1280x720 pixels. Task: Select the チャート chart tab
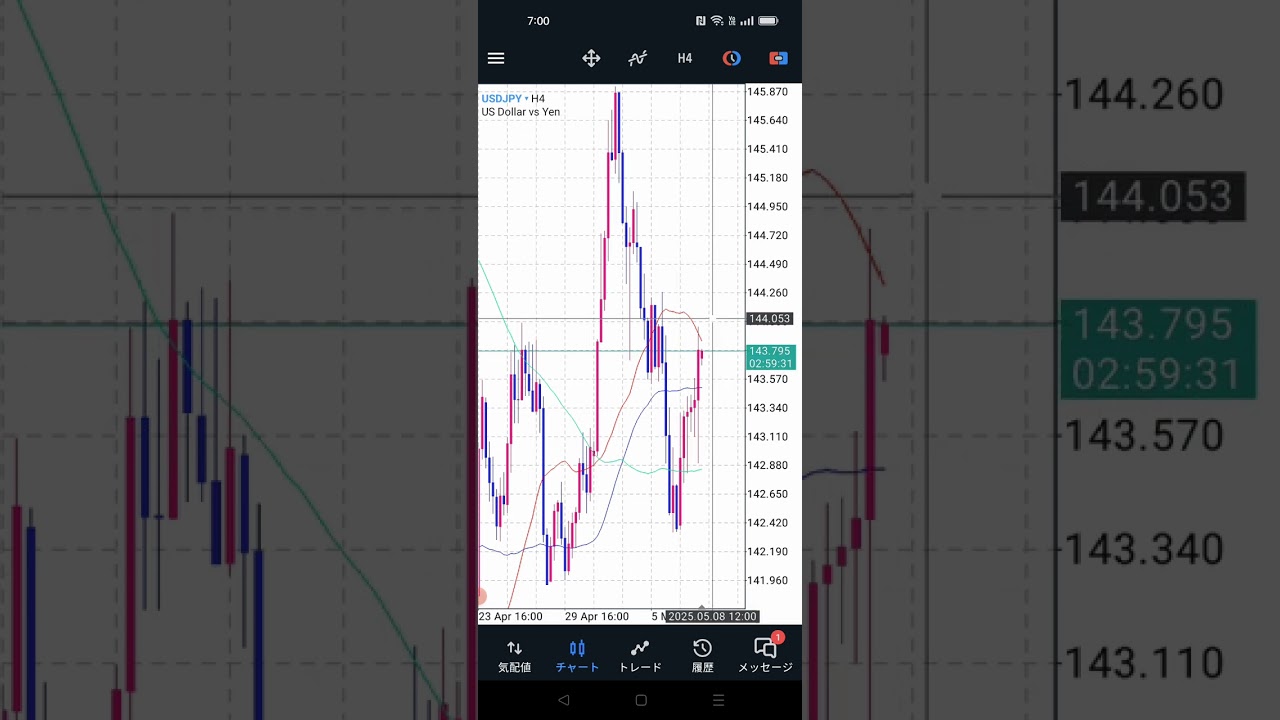coord(577,656)
